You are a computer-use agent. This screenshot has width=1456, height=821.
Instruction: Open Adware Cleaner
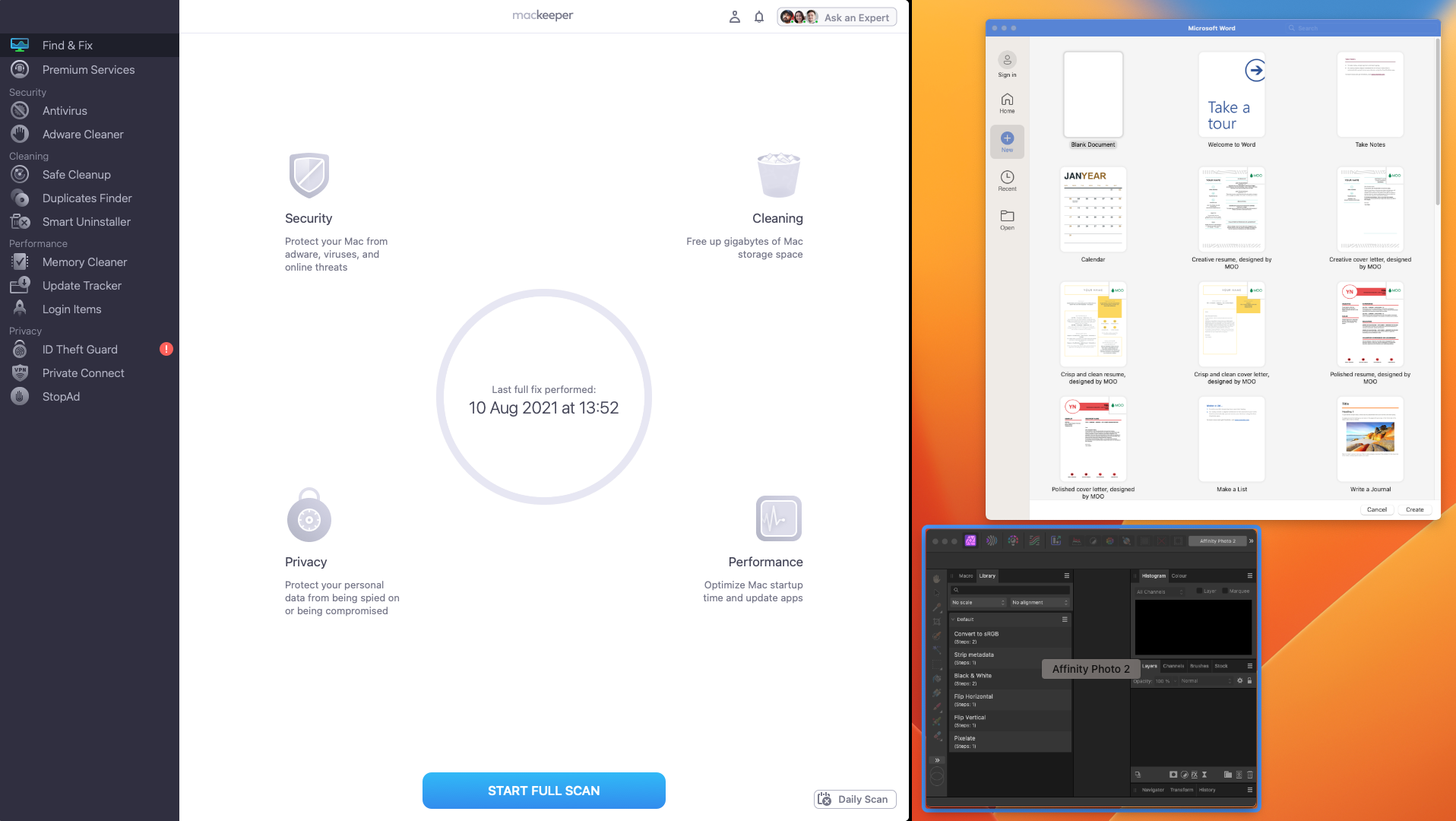click(89, 134)
